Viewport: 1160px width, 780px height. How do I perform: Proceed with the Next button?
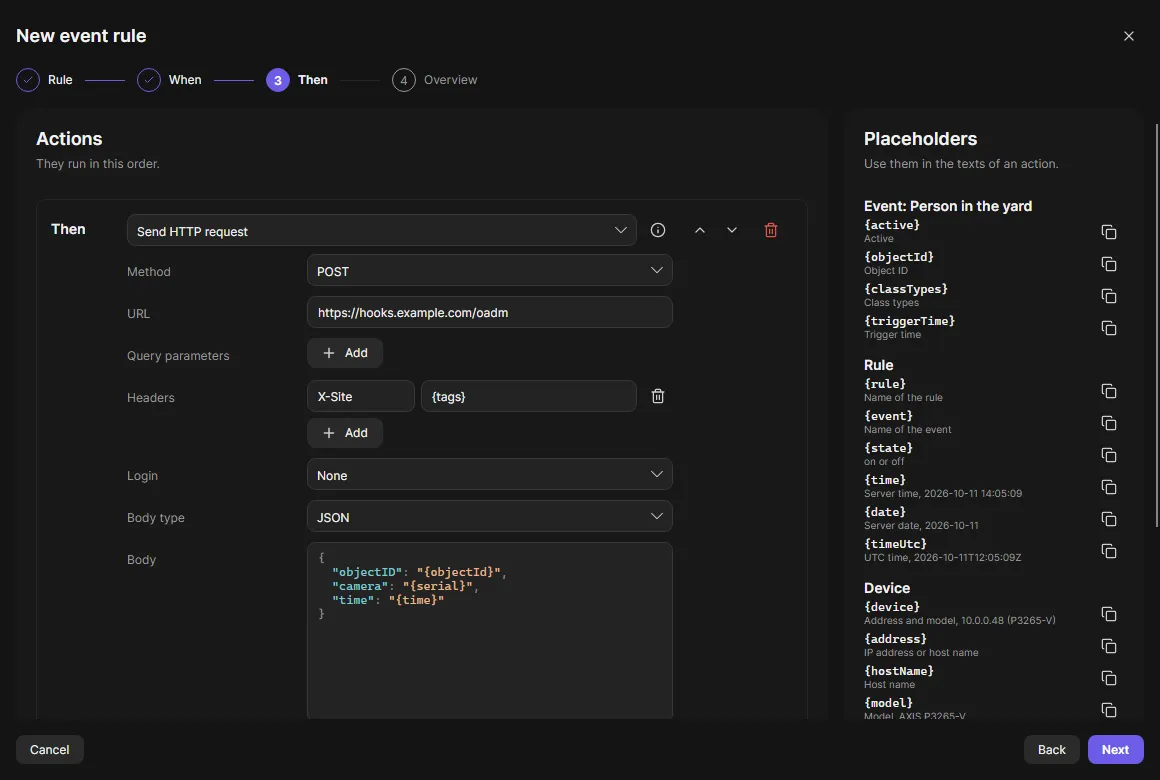1115,750
